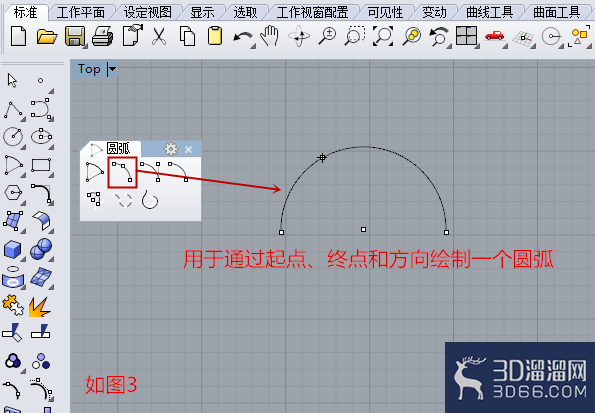The width and height of the screenshot is (595, 413).
Task: Select the Arc tool in the sidebar
Action: 14,166
